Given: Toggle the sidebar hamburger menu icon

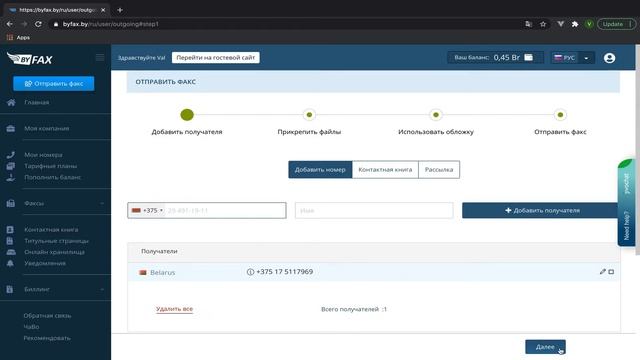Looking at the screenshot, I should pos(100,58).
